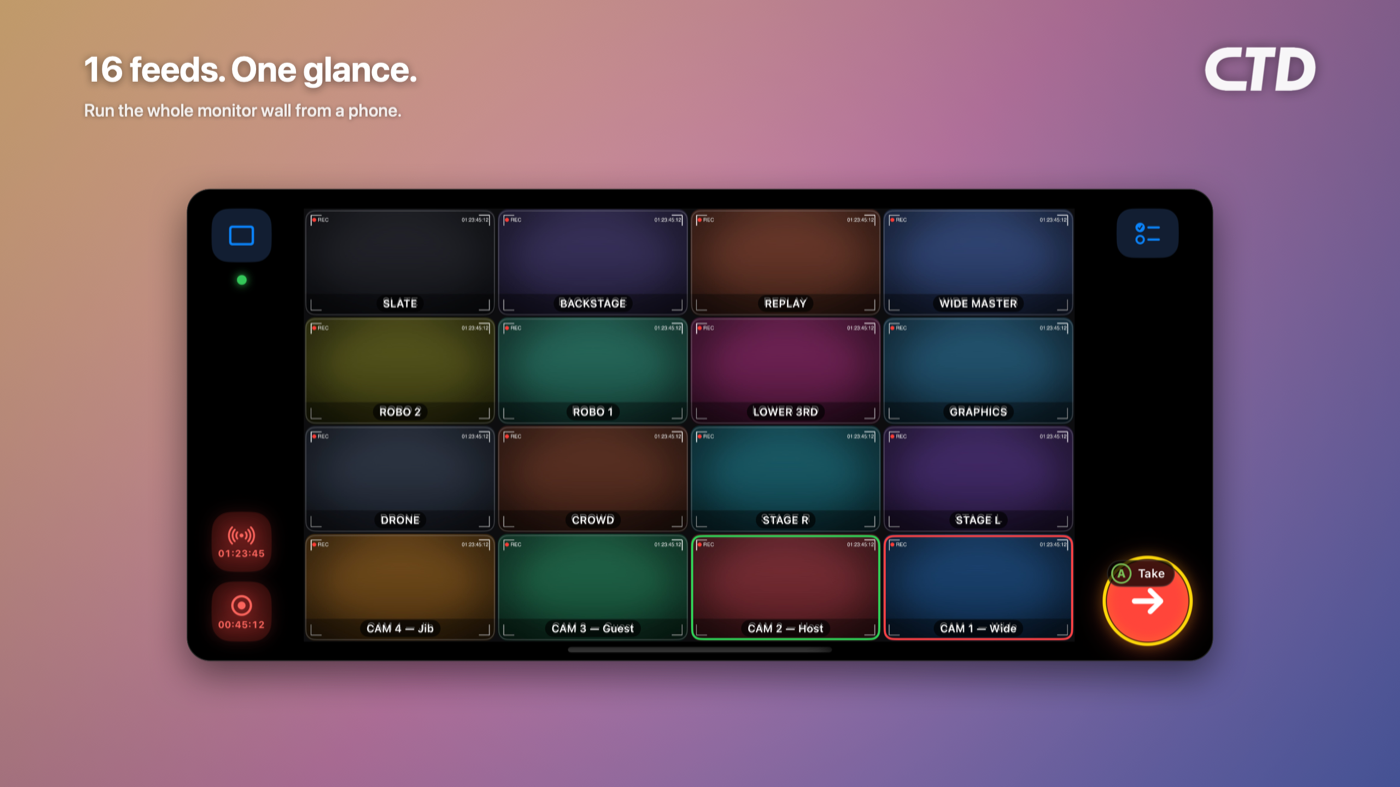Viewport: 1400px width, 787px height.
Task: Tap the green-bordered CAM 2 — Host feed
Action: coord(786,587)
